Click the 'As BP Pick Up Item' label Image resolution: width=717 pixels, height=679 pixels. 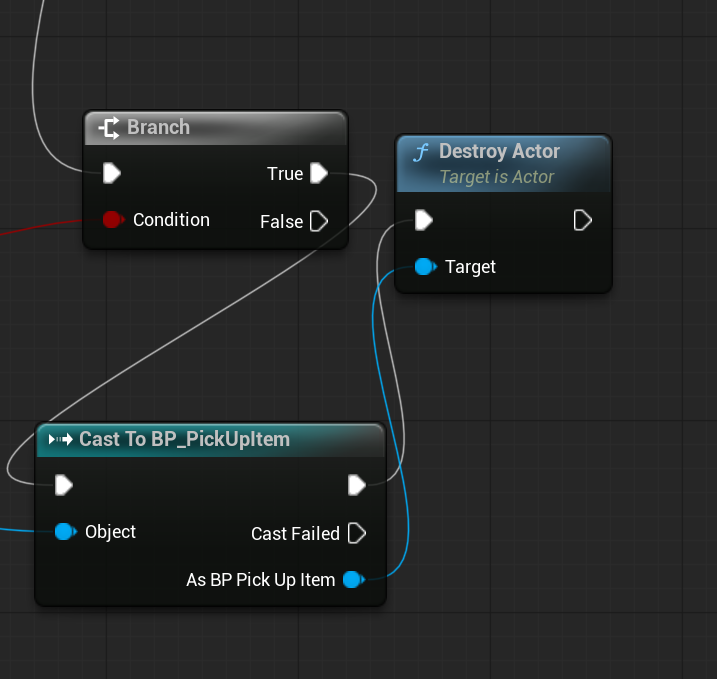[x=261, y=580]
